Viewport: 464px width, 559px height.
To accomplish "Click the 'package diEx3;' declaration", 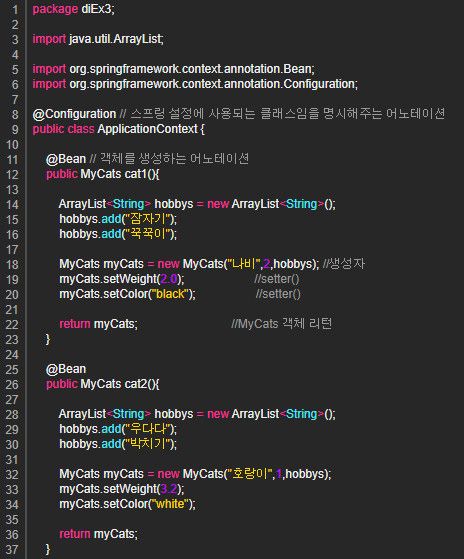I will click(73, 9).
